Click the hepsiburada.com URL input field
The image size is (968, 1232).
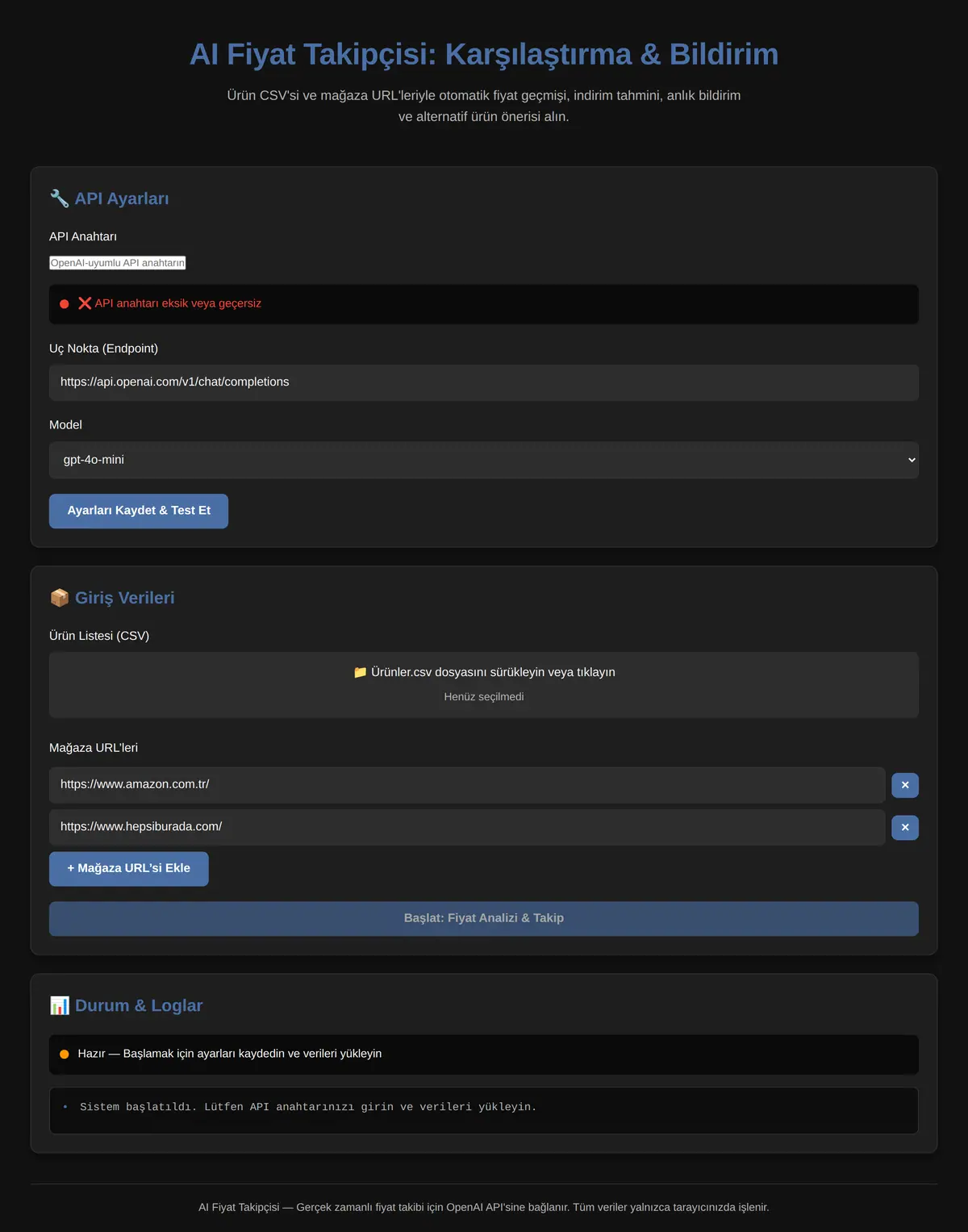(467, 827)
